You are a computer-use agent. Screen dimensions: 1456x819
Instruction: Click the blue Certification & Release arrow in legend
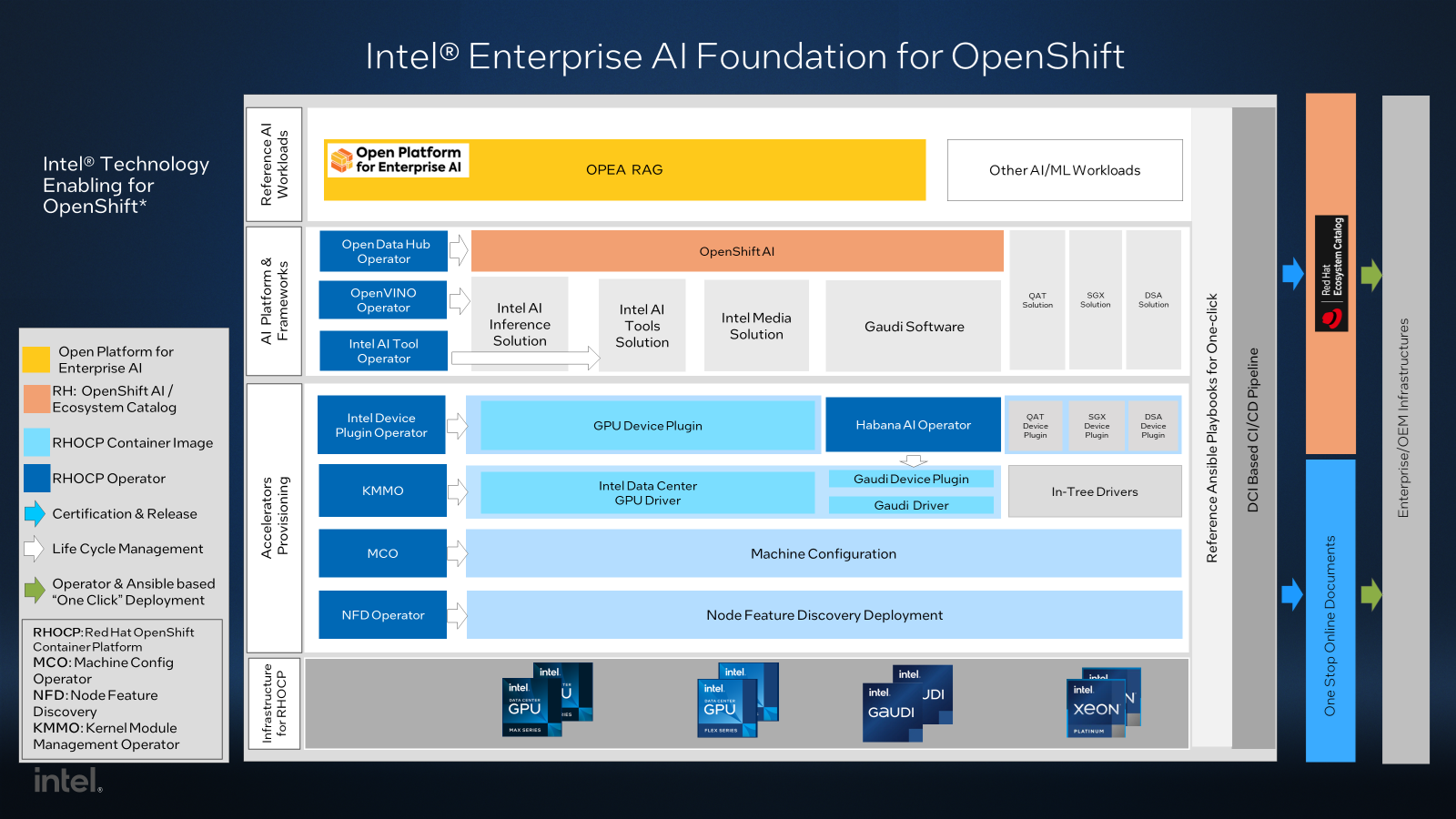tap(35, 514)
